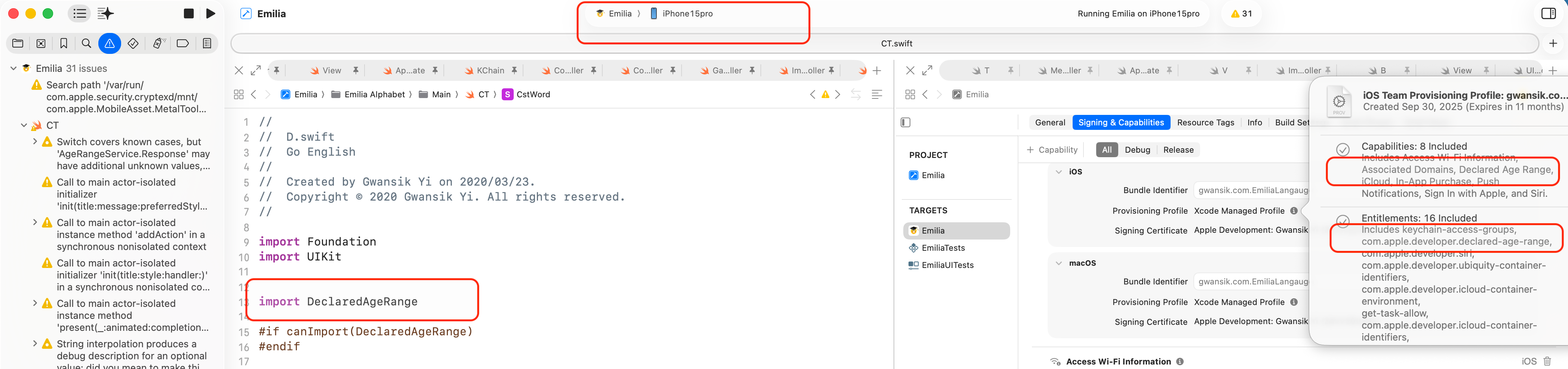
Task: Select the EmiliaUITests target
Action: point(947,265)
